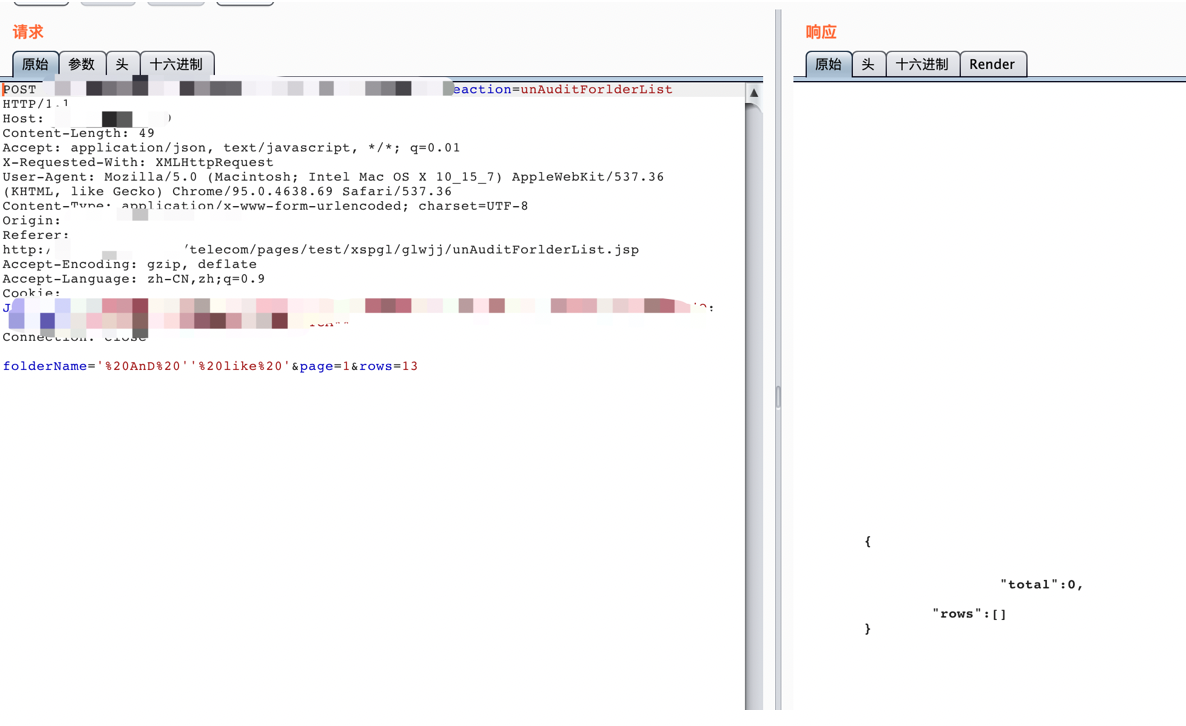
Task: Click the request scrollbar up arrow
Action: coord(753,92)
